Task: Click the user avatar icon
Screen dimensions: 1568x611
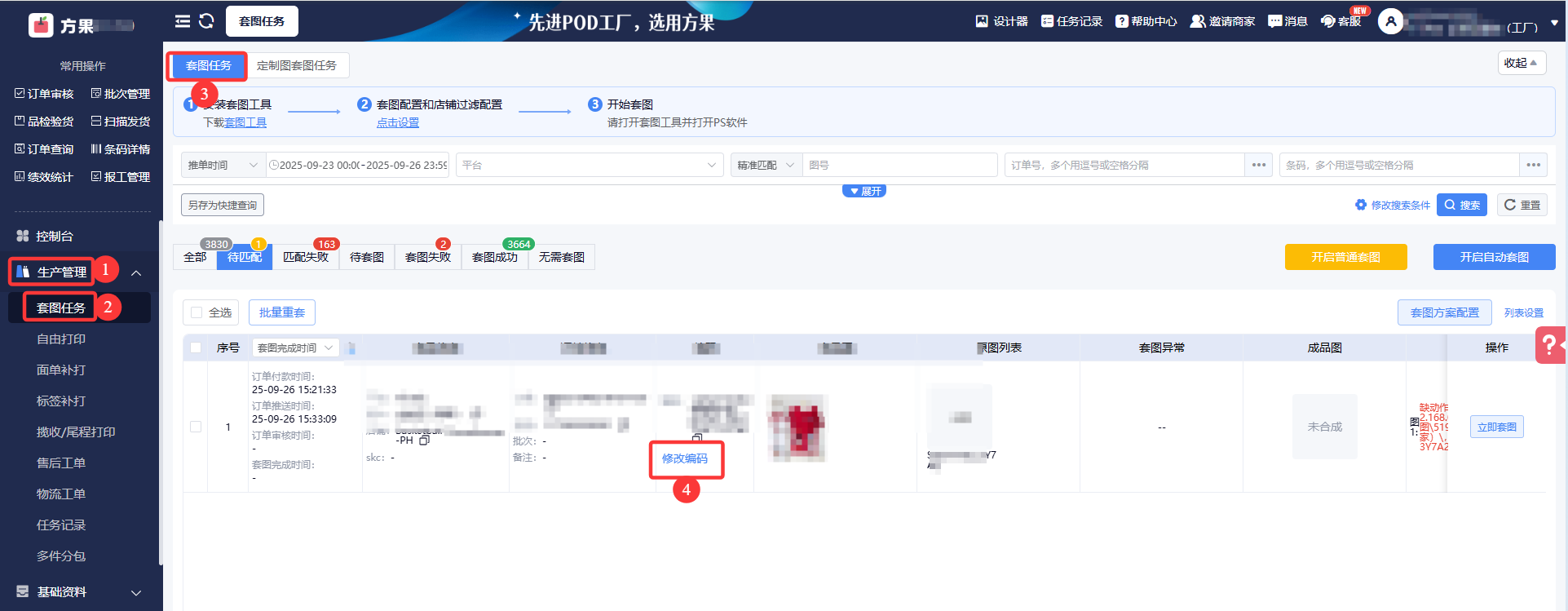Action: click(1390, 21)
